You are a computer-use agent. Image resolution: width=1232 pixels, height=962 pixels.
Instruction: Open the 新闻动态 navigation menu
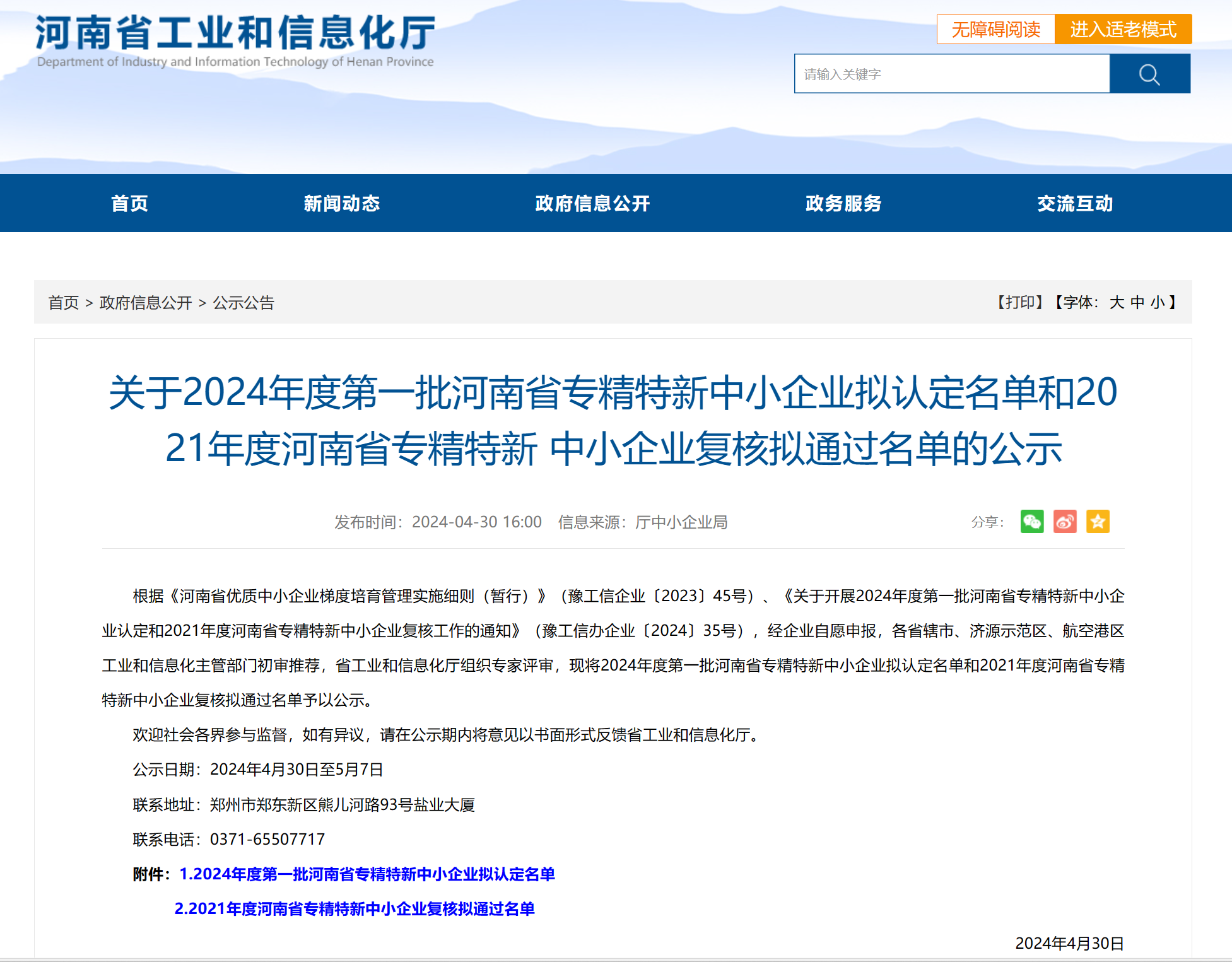pyautogui.click(x=341, y=204)
